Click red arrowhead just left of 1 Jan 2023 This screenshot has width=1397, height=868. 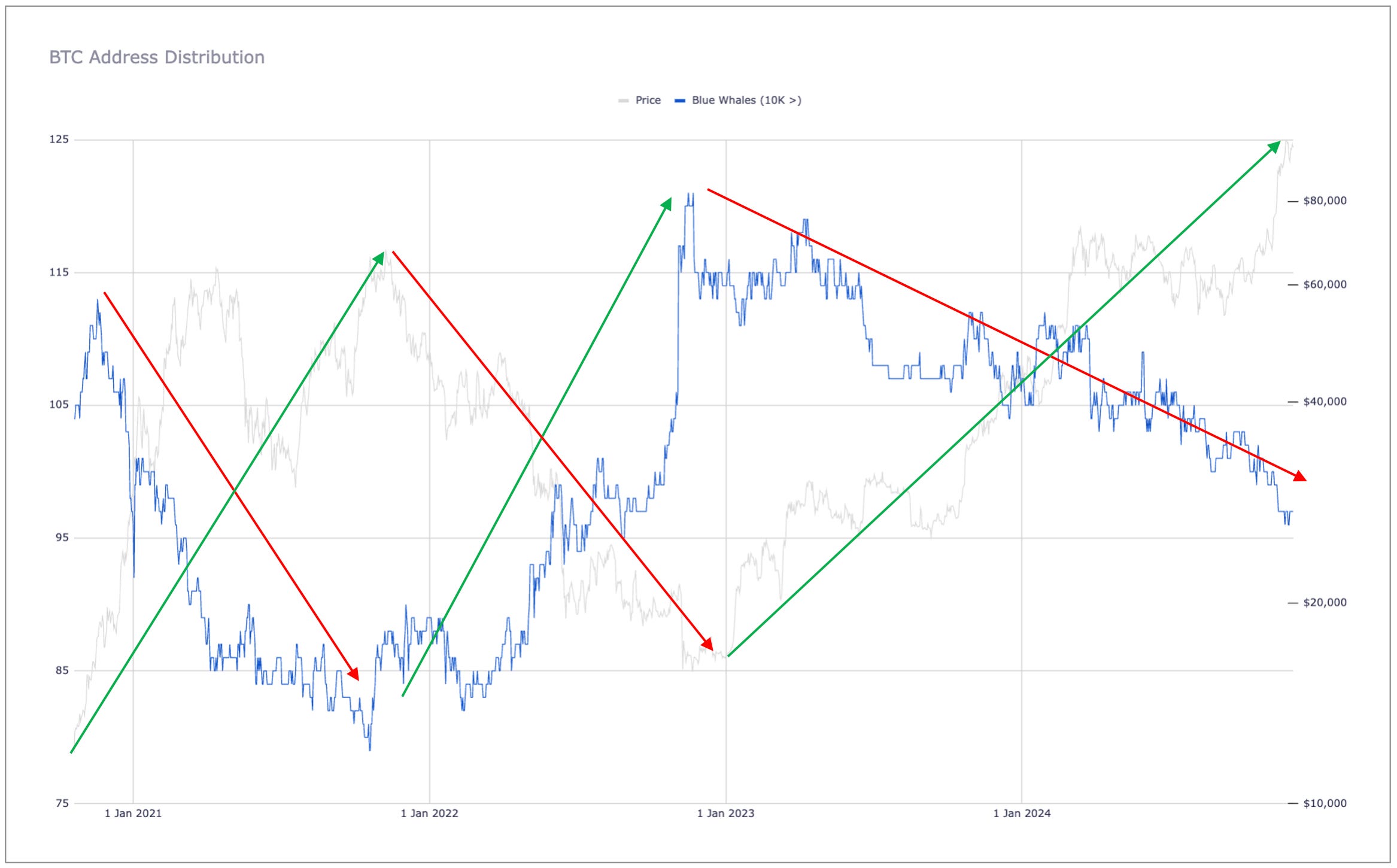click(x=707, y=644)
